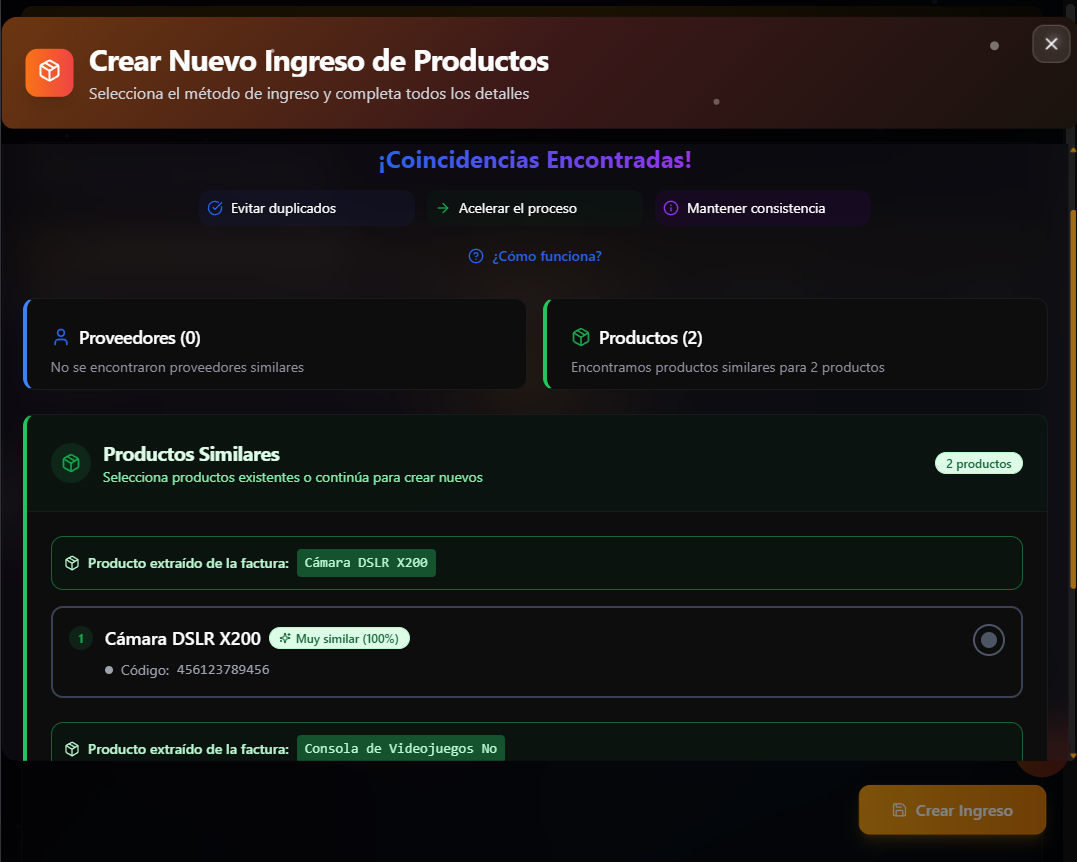The width and height of the screenshot is (1077, 862).
Task: Click the round box icon beside Productos Similares
Action: pos(71,463)
